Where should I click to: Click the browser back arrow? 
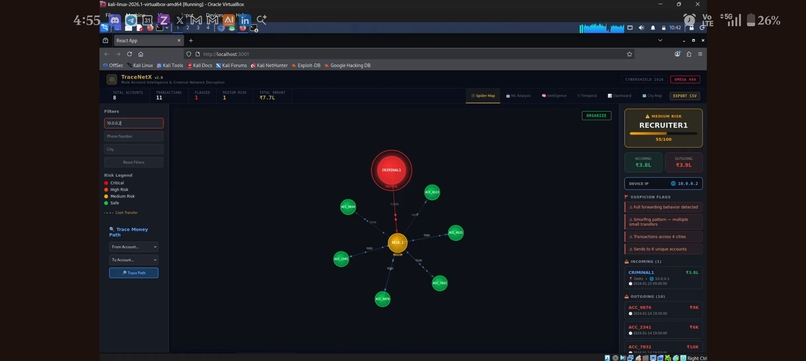point(106,54)
